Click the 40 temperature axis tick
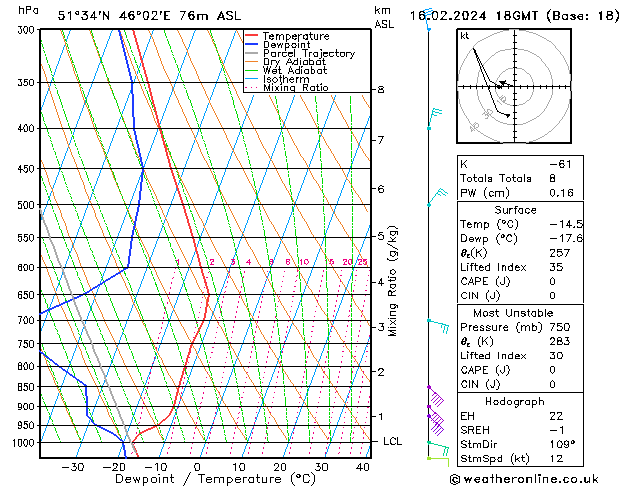 (x=363, y=467)
